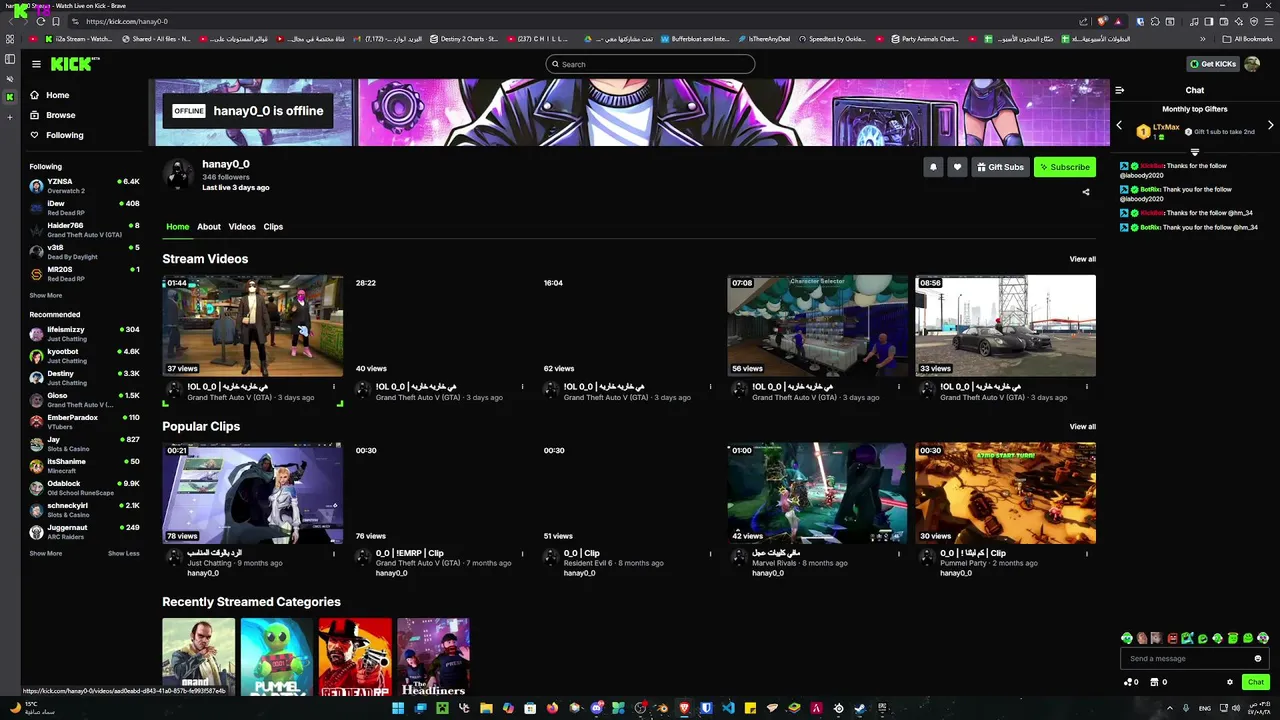Open user profile avatar at top right
The height and width of the screenshot is (720, 1280).
[1252, 64]
